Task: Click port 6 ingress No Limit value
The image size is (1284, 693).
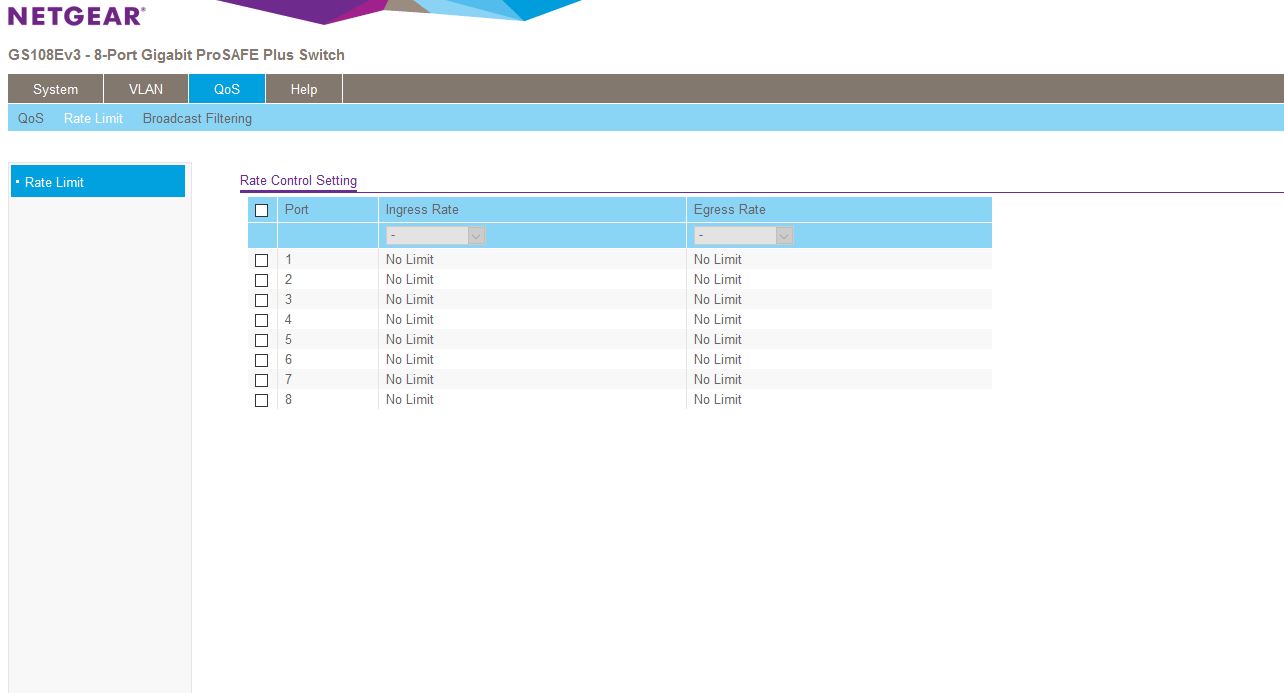Action: [410, 359]
